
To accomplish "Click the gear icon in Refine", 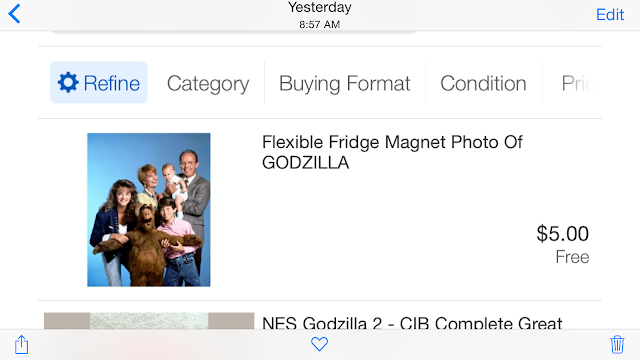I will pyautogui.click(x=68, y=82).
